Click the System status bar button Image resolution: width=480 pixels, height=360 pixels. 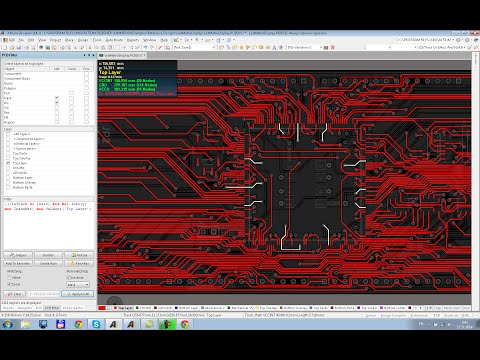tap(371, 315)
